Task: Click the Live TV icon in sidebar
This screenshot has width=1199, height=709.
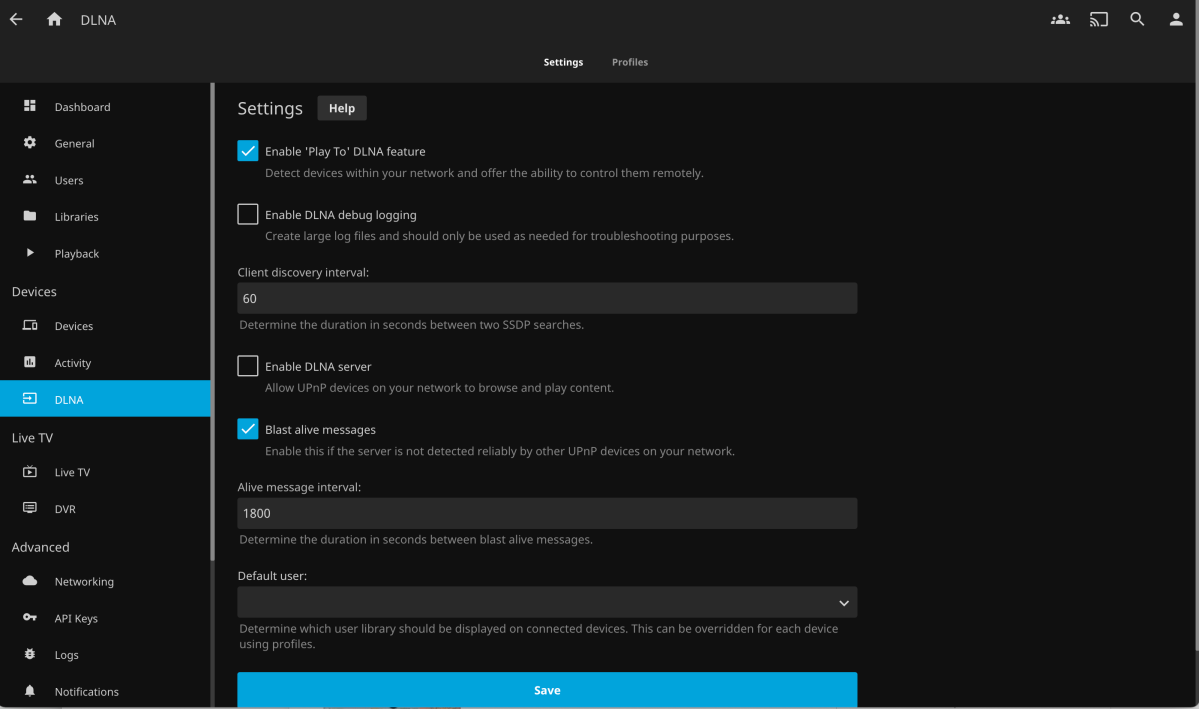Action: (x=30, y=471)
